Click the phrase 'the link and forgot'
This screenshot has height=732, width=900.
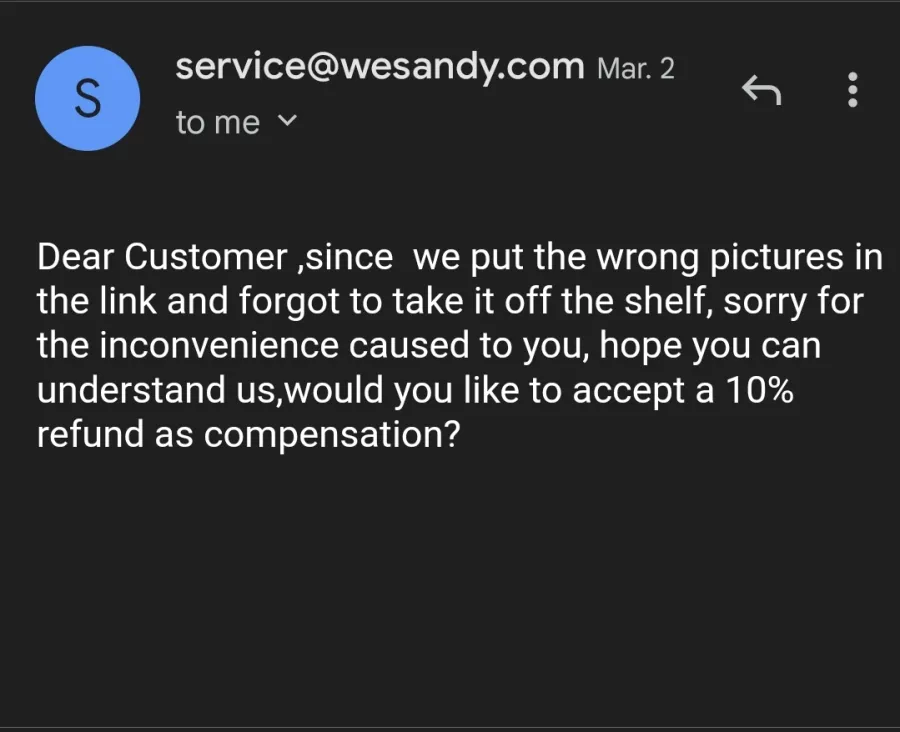pos(188,301)
